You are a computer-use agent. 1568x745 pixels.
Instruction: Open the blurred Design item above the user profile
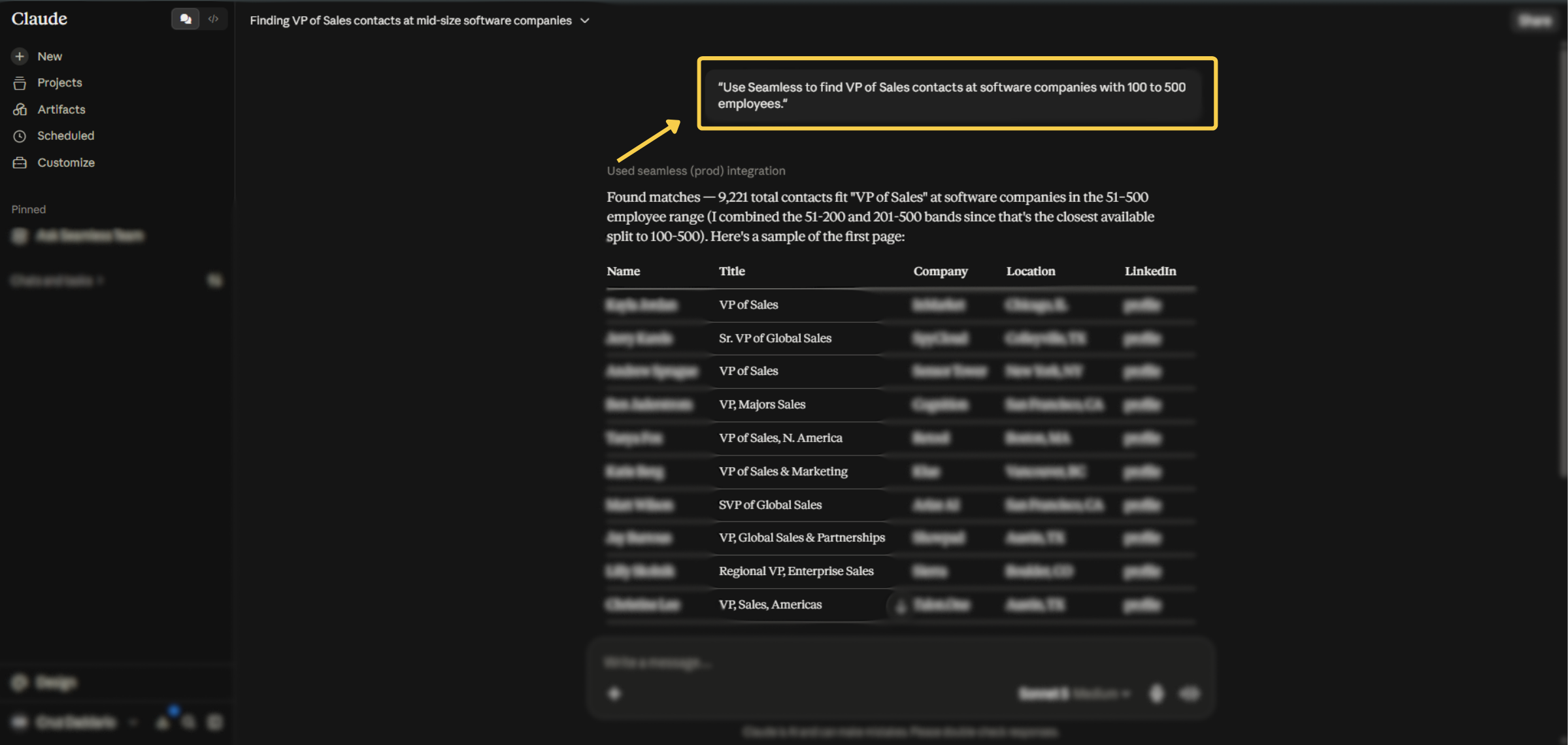[x=44, y=683]
